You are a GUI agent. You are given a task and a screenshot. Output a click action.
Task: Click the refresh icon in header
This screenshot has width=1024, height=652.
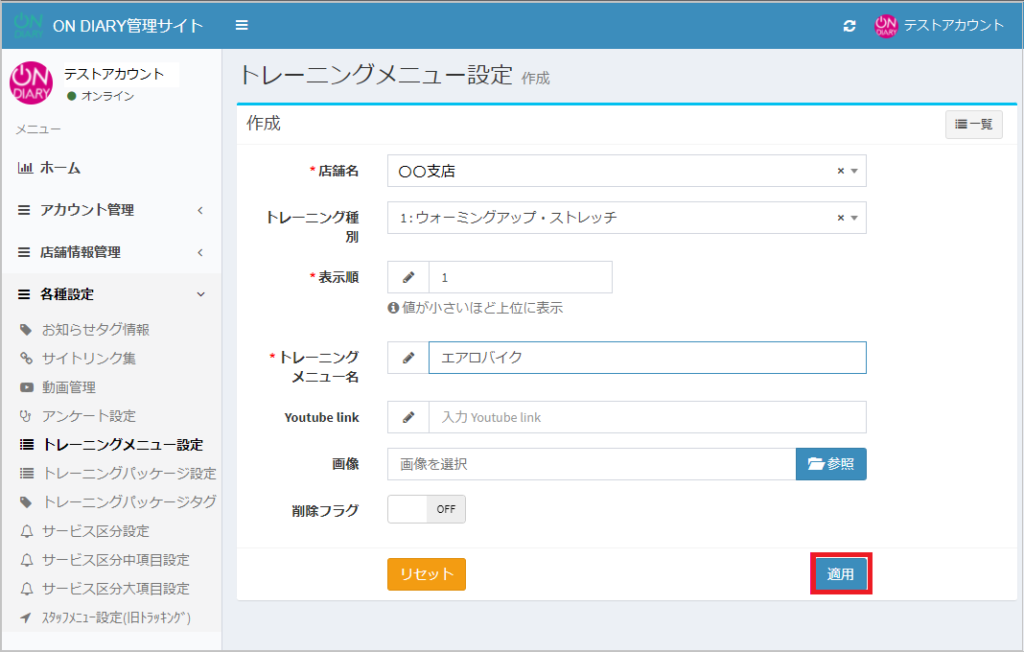[849, 26]
